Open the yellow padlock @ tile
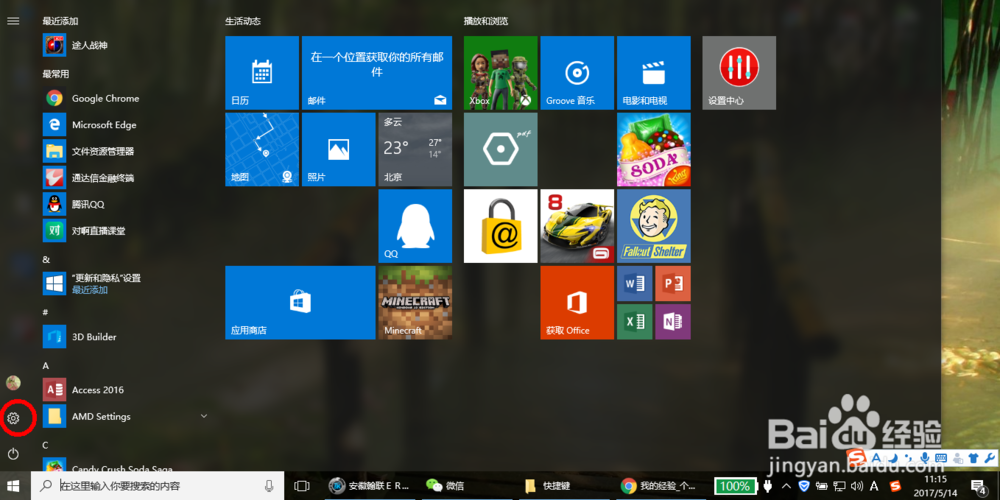Screen dimensions: 1000x500 [x=501, y=226]
